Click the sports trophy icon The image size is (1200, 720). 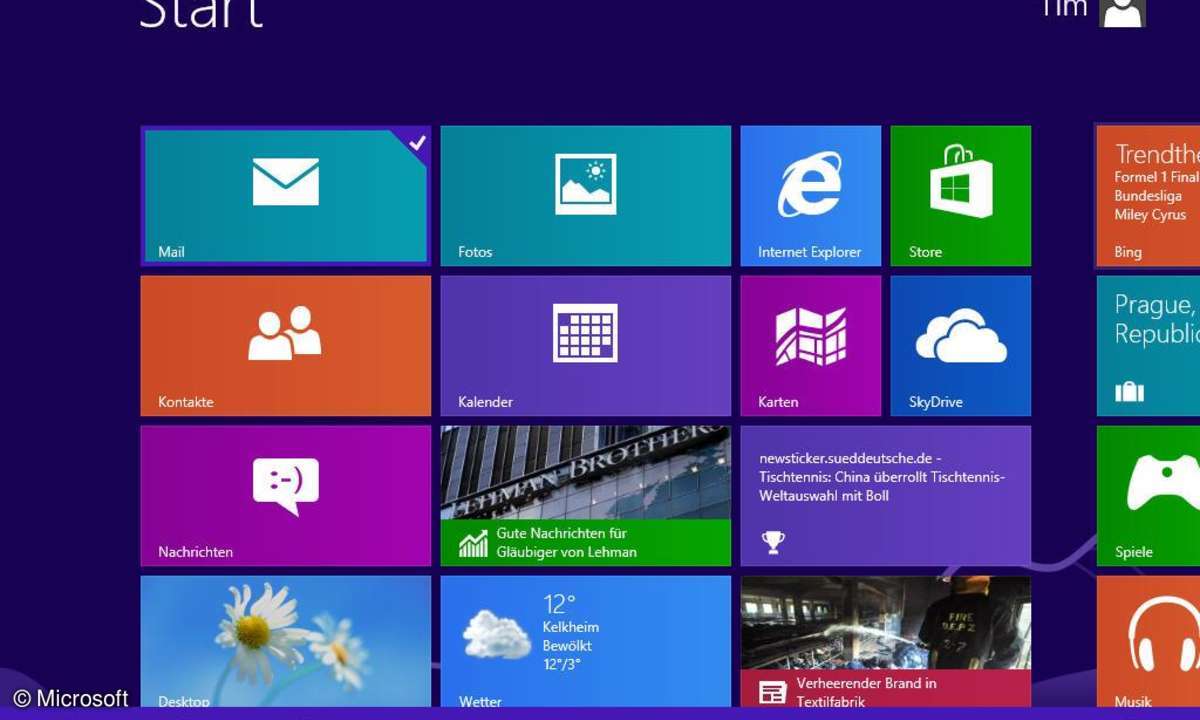click(772, 542)
